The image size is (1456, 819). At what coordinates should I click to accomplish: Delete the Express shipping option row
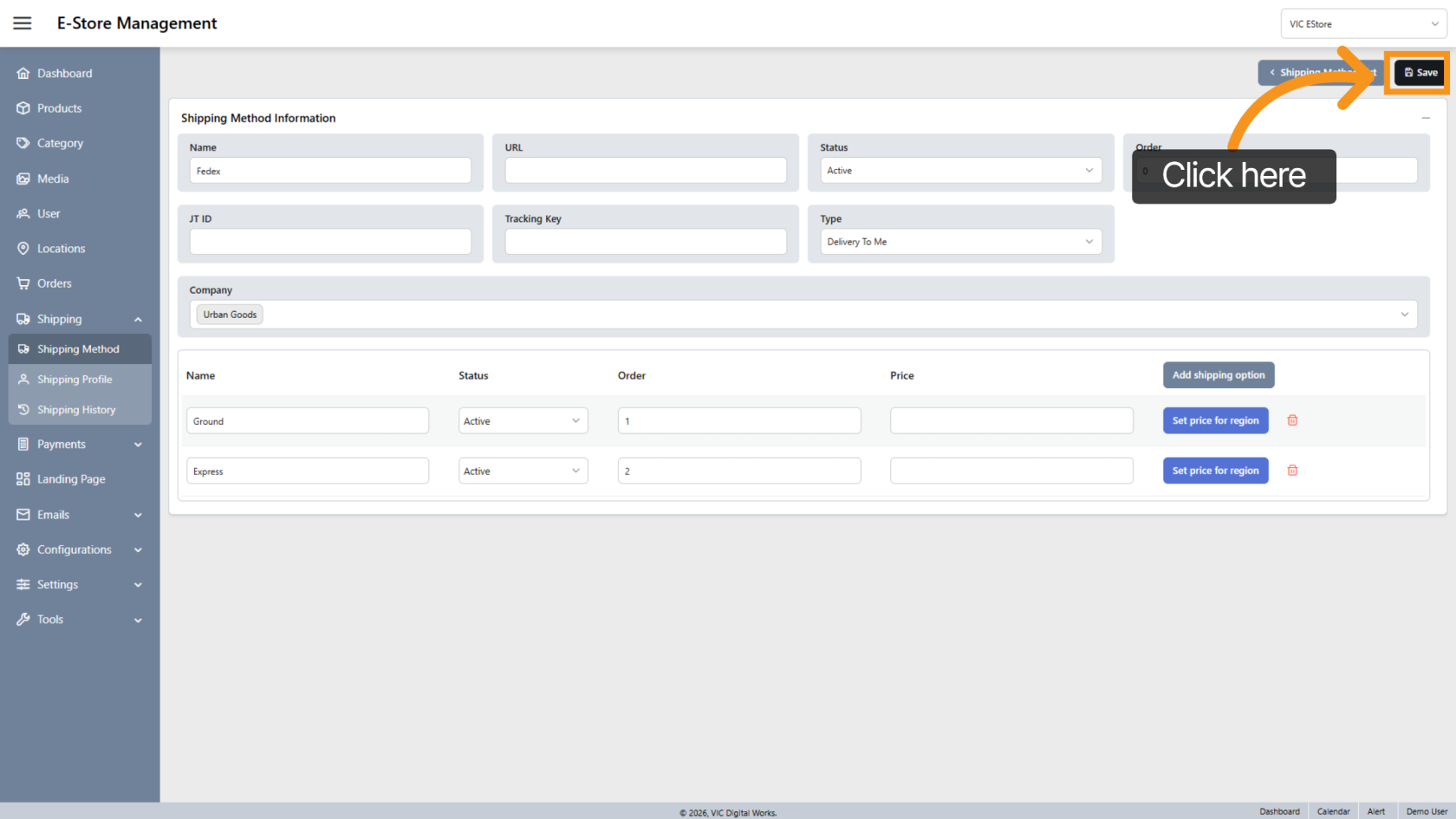coord(1292,471)
